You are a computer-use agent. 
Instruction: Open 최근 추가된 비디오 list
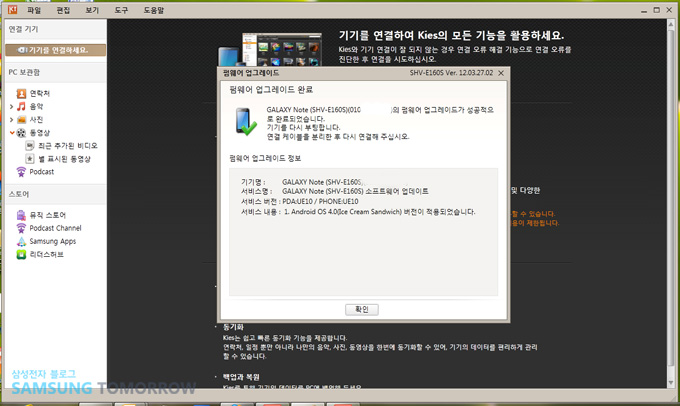(68, 146)
